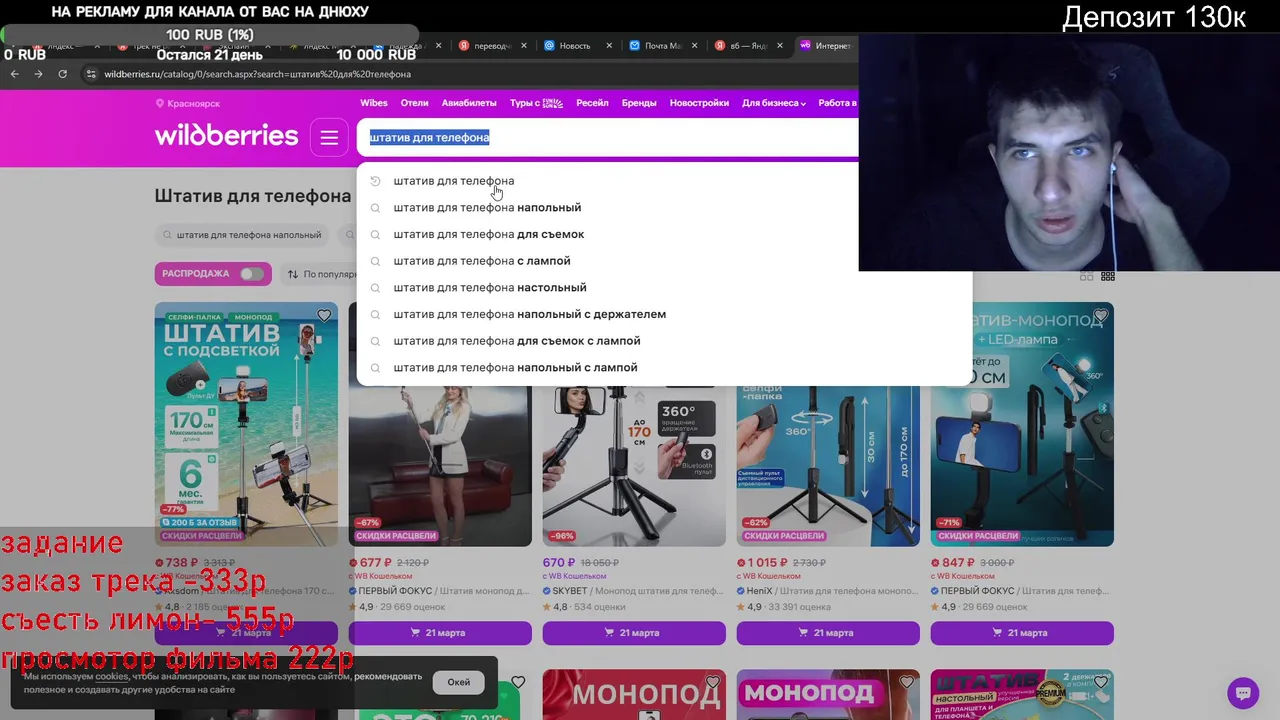Toggle the РАСПРОДАЖА switch
The image size is (1280, 720).
pos(252,274)
